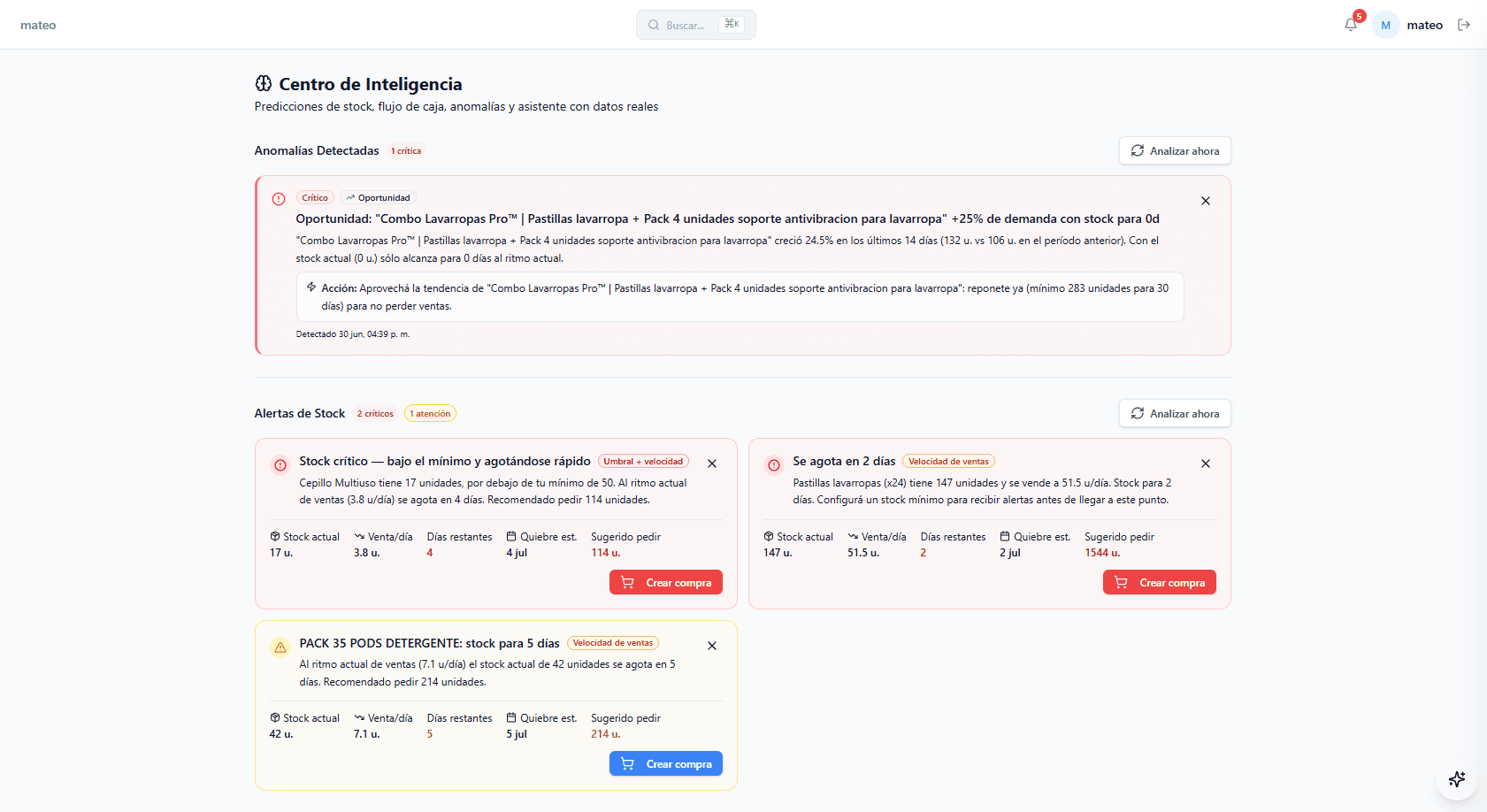
Task: Create purchase for PACK 35 PODS DETERGENTE
Action: 666,763
